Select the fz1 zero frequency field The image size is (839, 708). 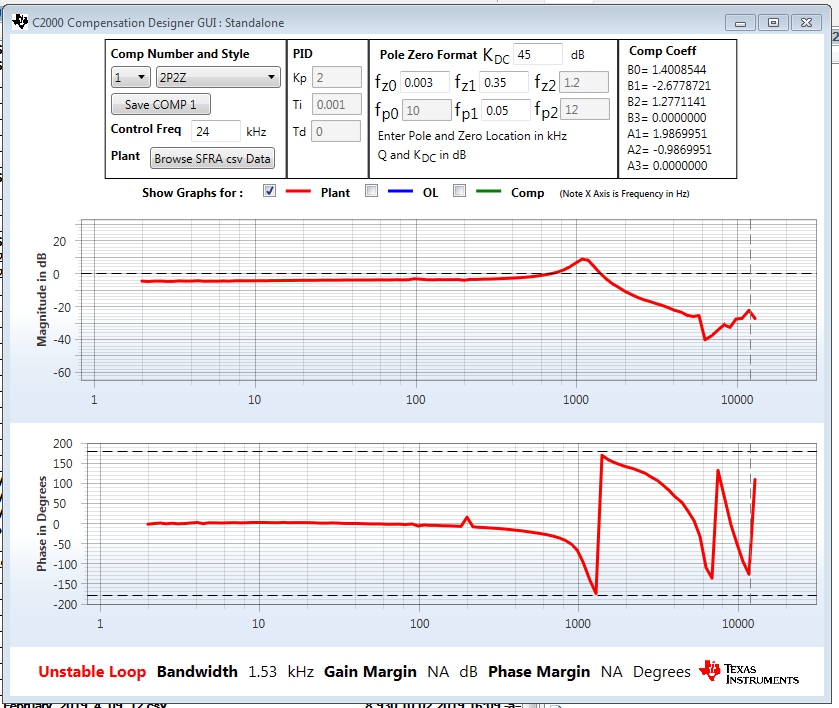[504, 83]
